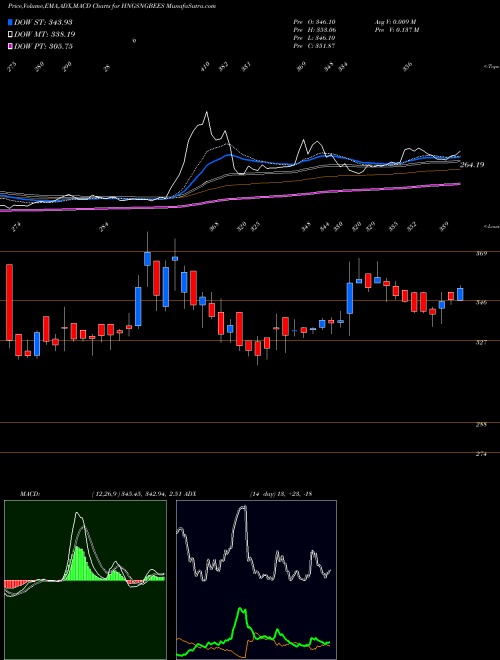This screenshot has width=500, height=660.
Task: Click the 'DOW PT: 305.75' legend text
Action: (x=44, y=46)
